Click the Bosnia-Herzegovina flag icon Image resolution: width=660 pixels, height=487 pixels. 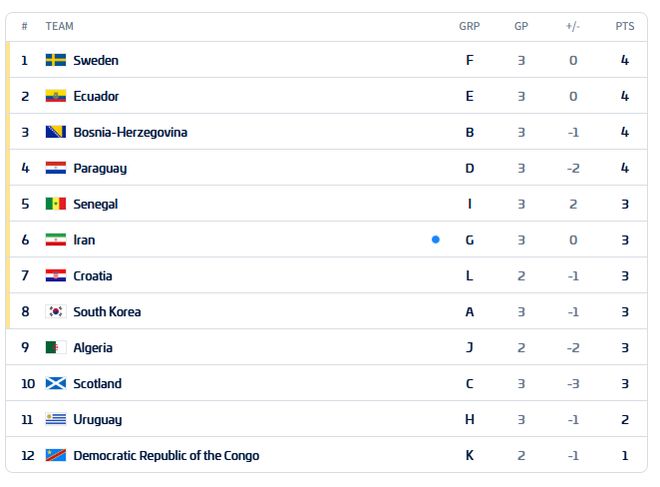click(56, 132)
